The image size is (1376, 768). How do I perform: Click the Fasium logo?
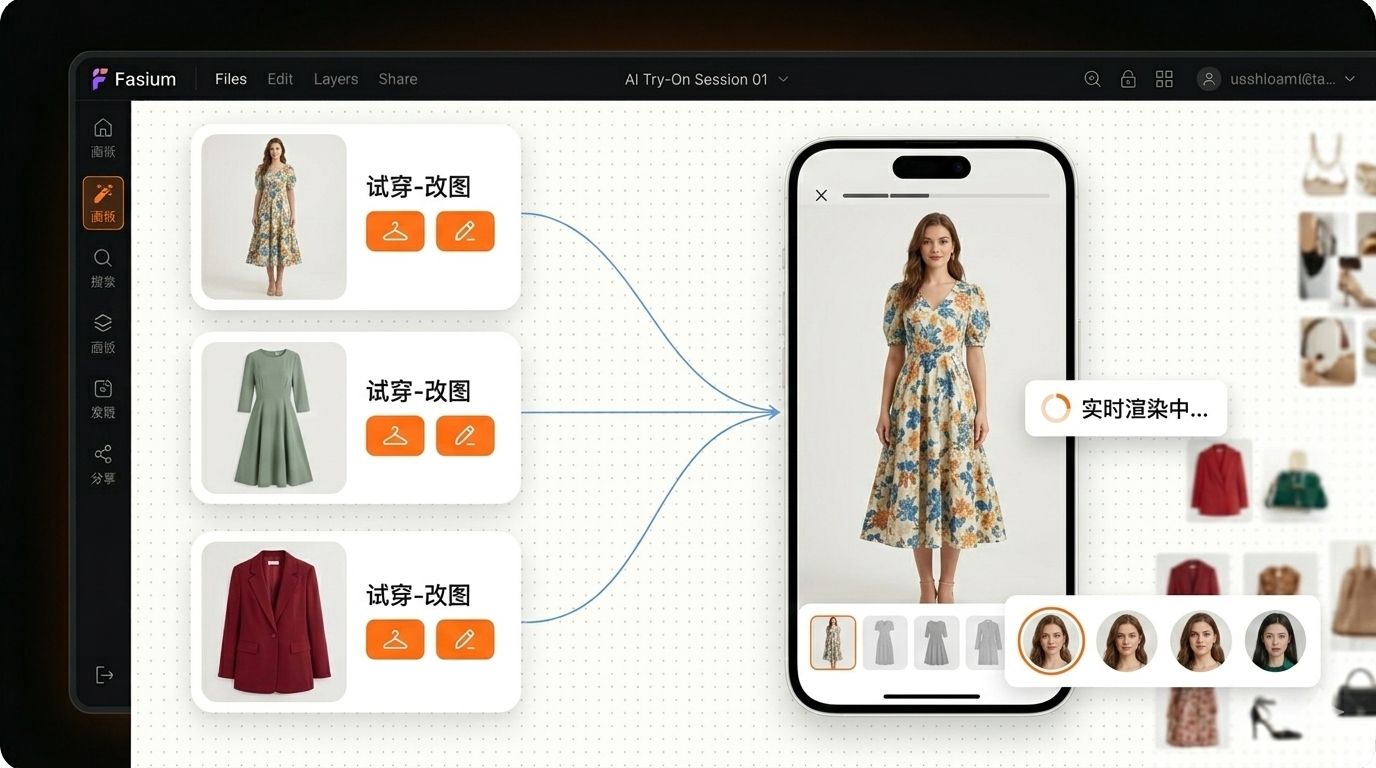tap(134, 79)
